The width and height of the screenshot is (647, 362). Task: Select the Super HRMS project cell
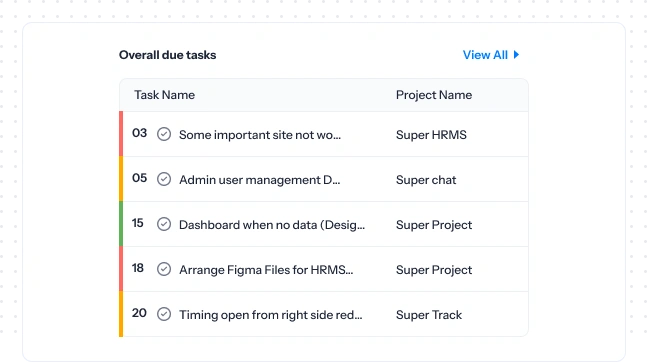click(x=431, y=135)
